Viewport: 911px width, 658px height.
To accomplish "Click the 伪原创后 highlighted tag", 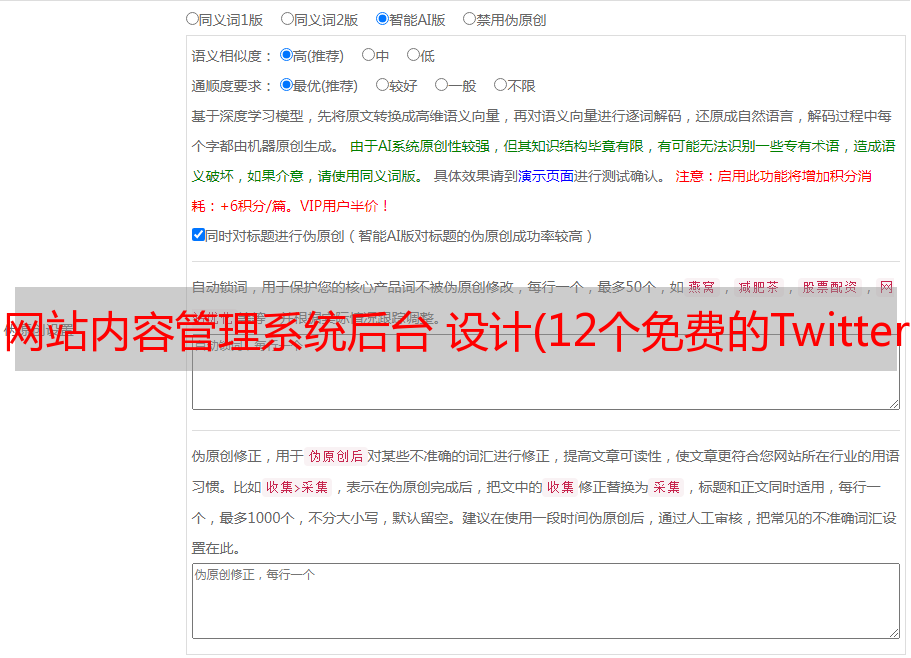I will click(x=336, y=456).
